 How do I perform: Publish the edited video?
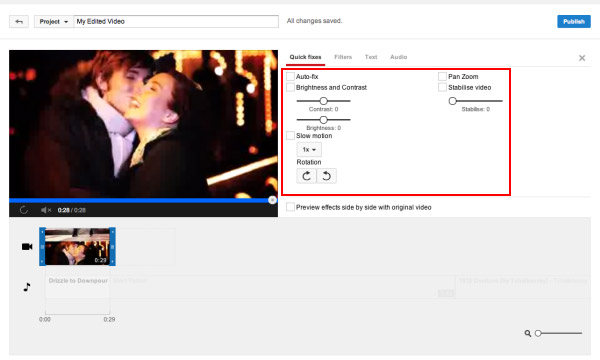tap(574, 21)
